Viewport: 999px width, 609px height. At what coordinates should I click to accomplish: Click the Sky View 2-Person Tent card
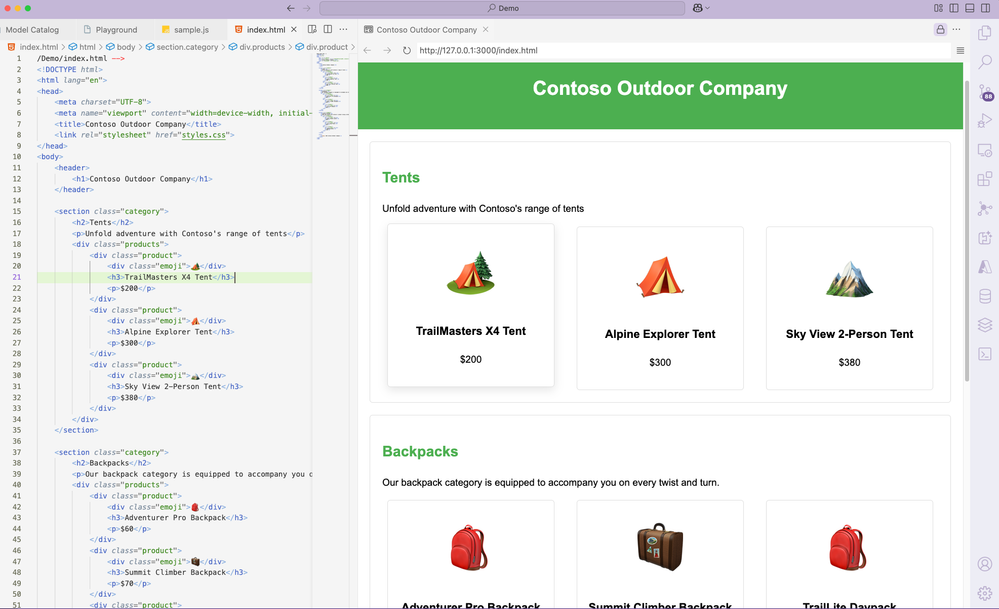(x=849, y=308)
